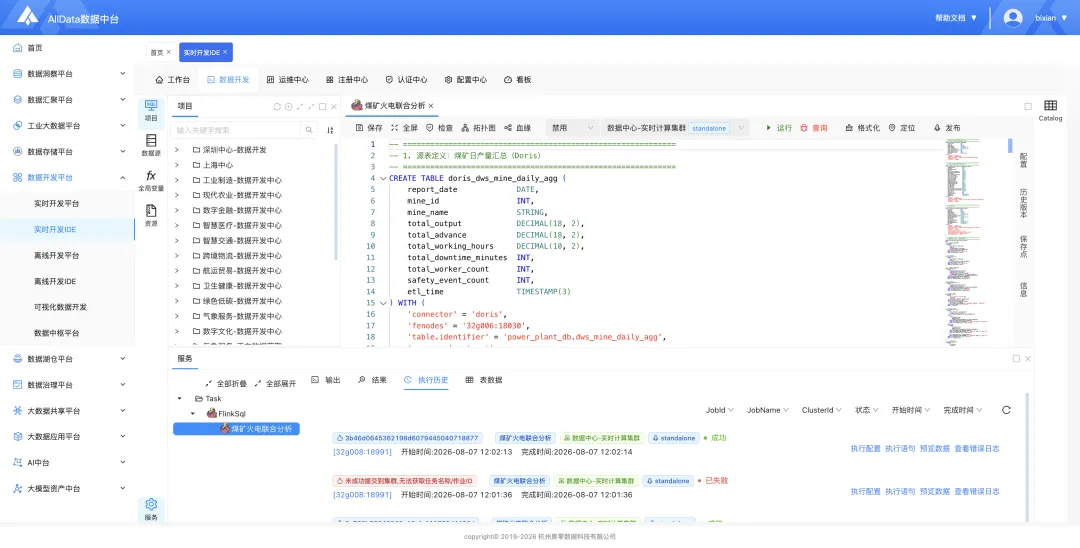Collapse the Task tree node
Image resolution: width=1080 pixels, height=548 pixels.
click(180, 399)
